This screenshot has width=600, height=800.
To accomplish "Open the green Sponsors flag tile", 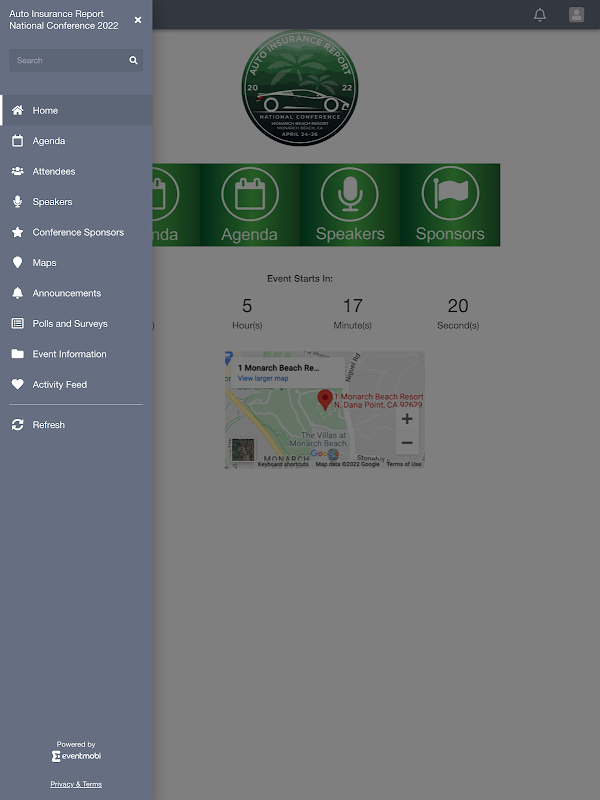I will (450, 205).
